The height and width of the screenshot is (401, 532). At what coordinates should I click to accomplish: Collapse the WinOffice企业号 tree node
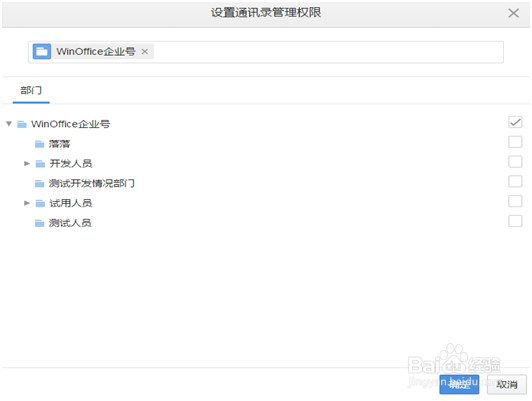(x=9, y=124)
